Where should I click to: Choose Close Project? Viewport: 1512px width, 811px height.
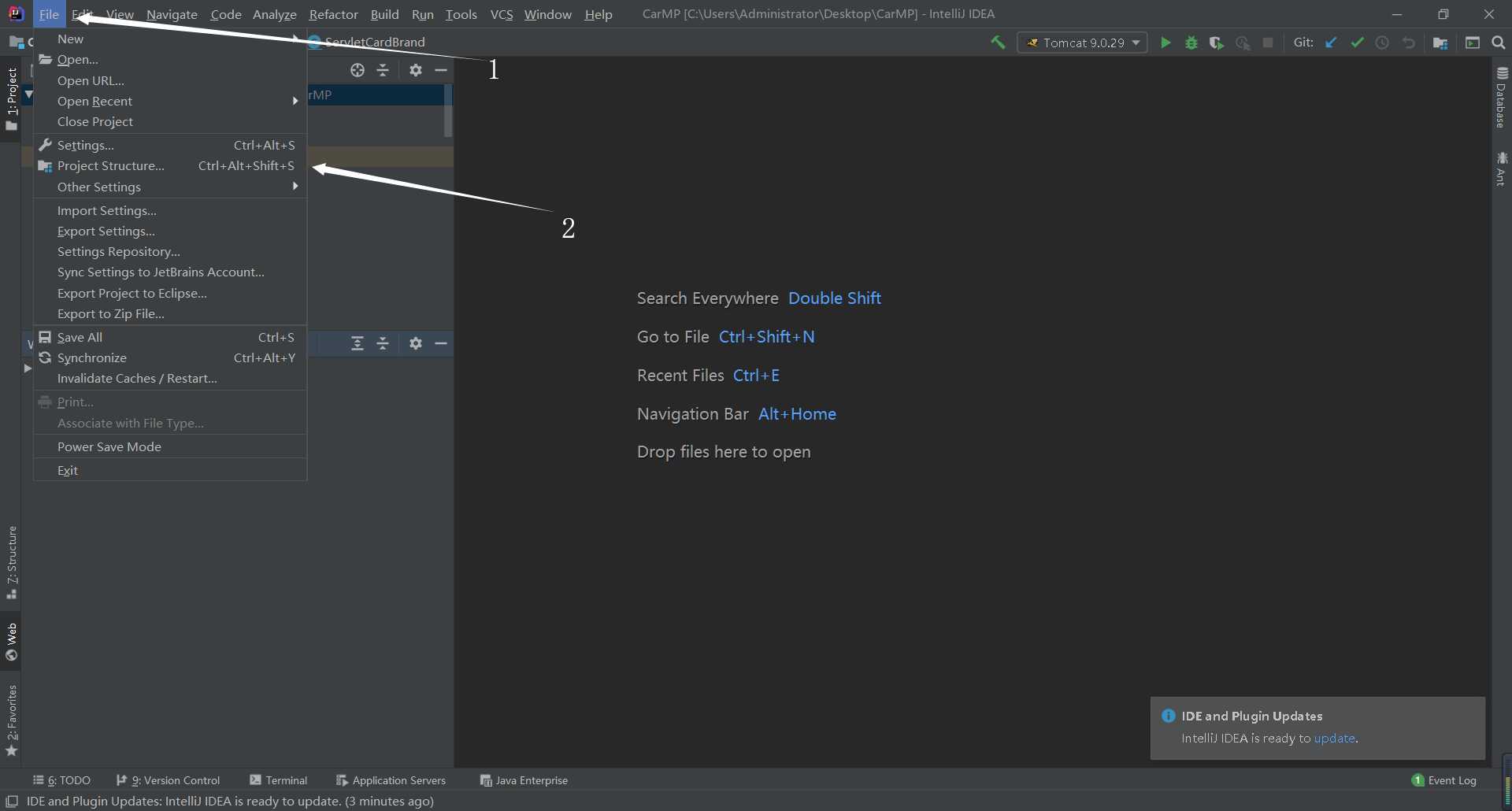170,121
